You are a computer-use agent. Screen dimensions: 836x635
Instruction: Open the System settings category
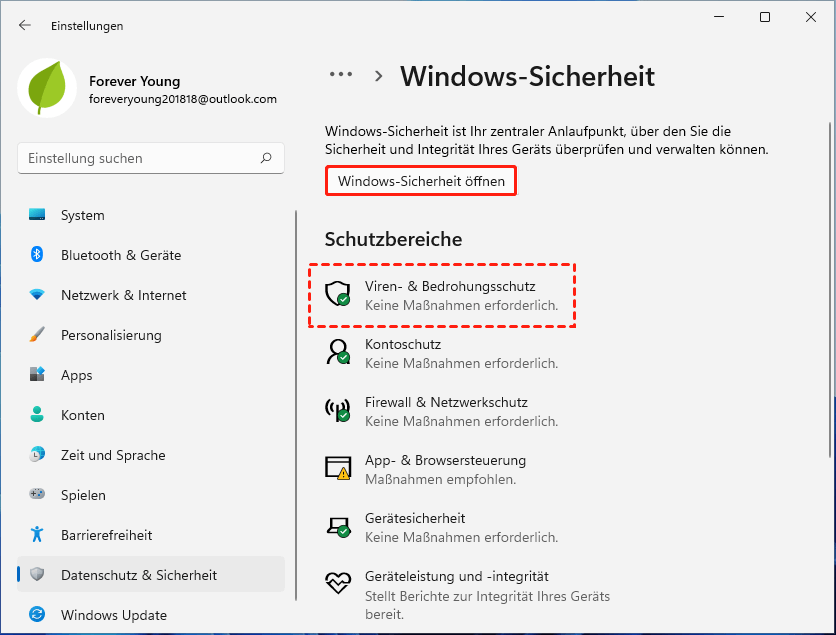82,215
